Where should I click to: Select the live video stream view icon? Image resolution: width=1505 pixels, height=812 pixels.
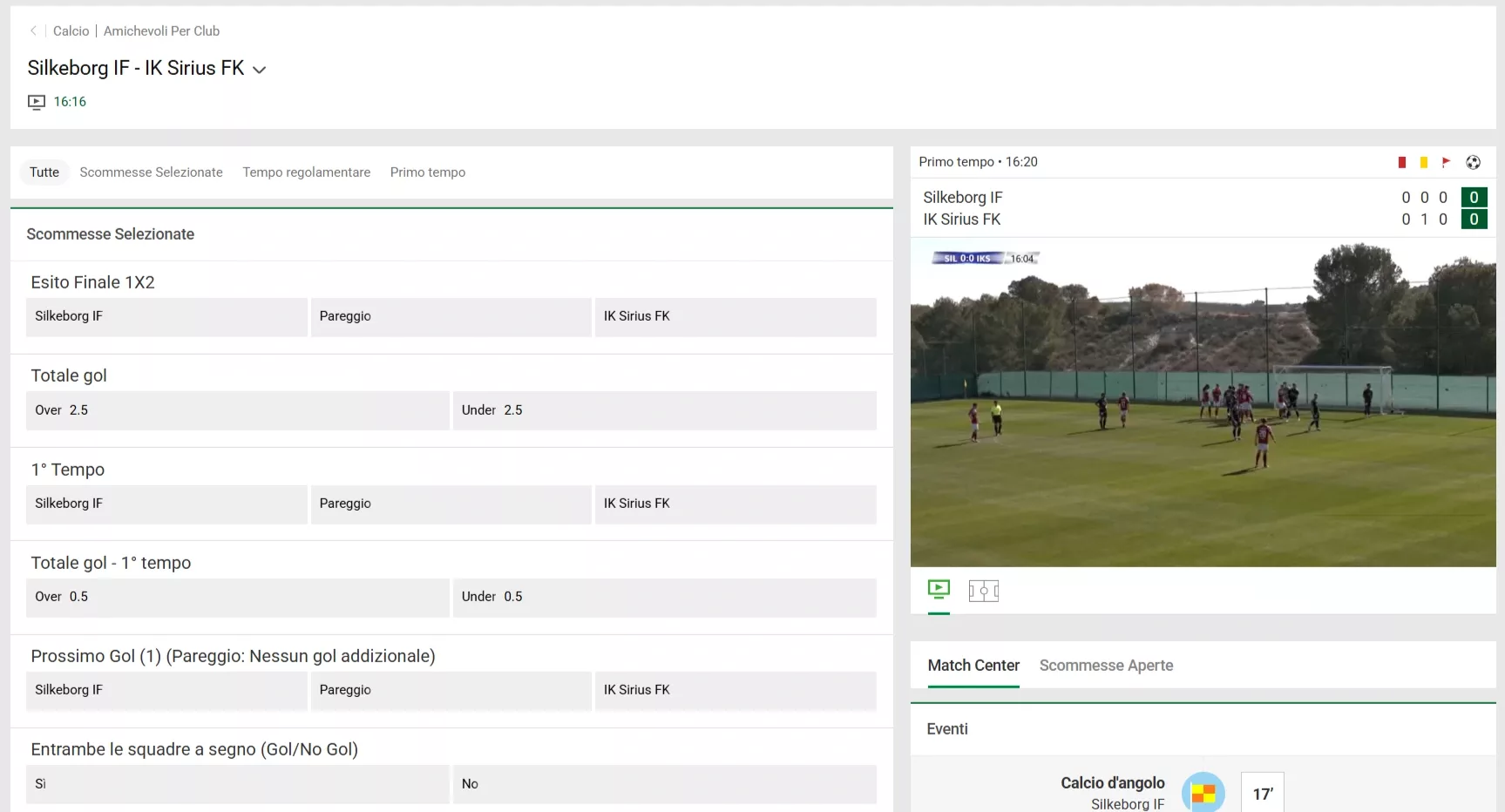coord(939,591)
